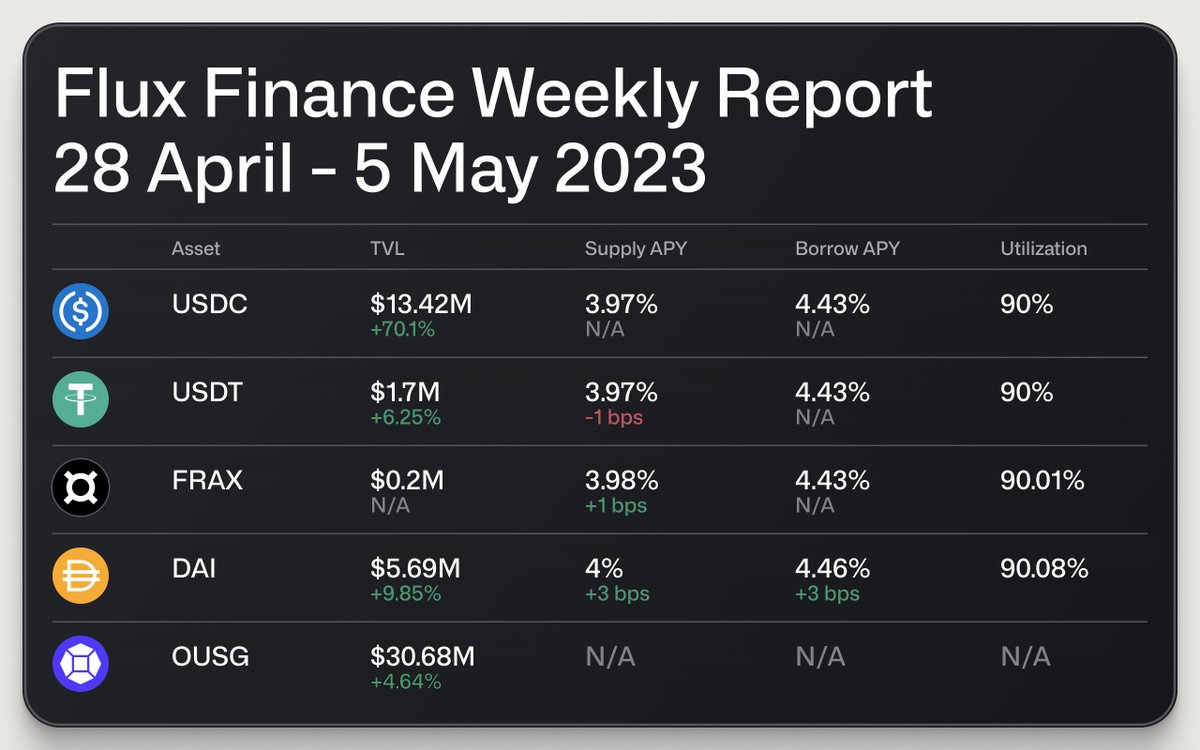Click the purple OUSG gem emblem
The height and width of the screenshot is (750, 1200).
click(80, 662)
